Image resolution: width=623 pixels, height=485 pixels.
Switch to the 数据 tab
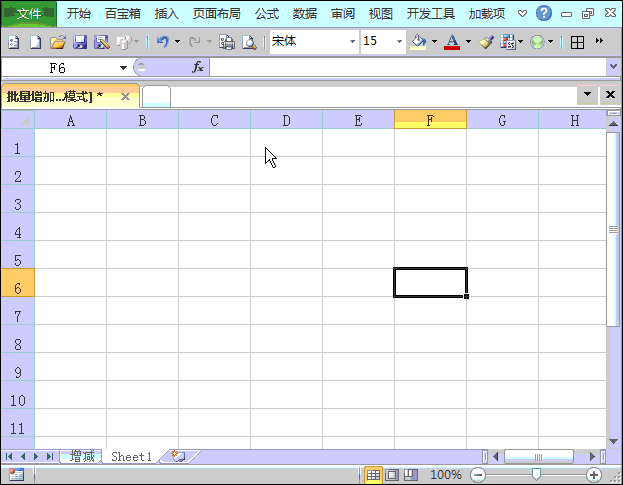click(305, 14)
